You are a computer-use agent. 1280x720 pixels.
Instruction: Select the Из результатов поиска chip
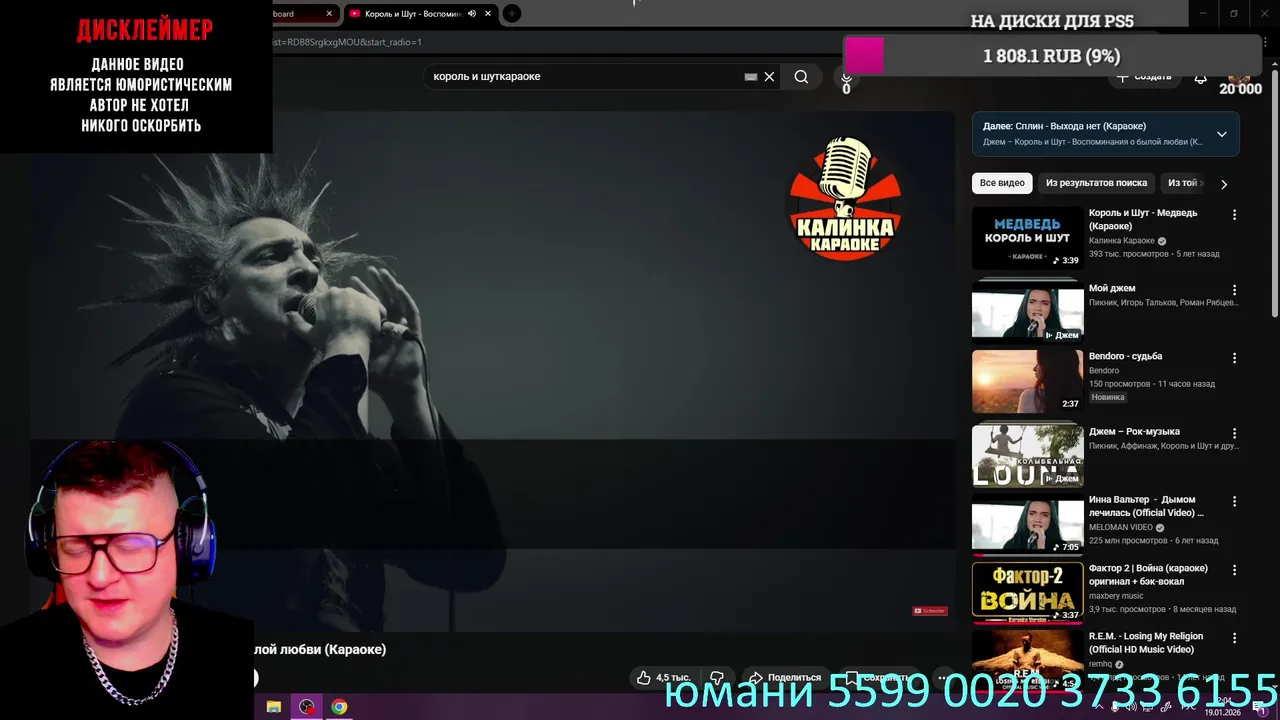pos(1096,183)
